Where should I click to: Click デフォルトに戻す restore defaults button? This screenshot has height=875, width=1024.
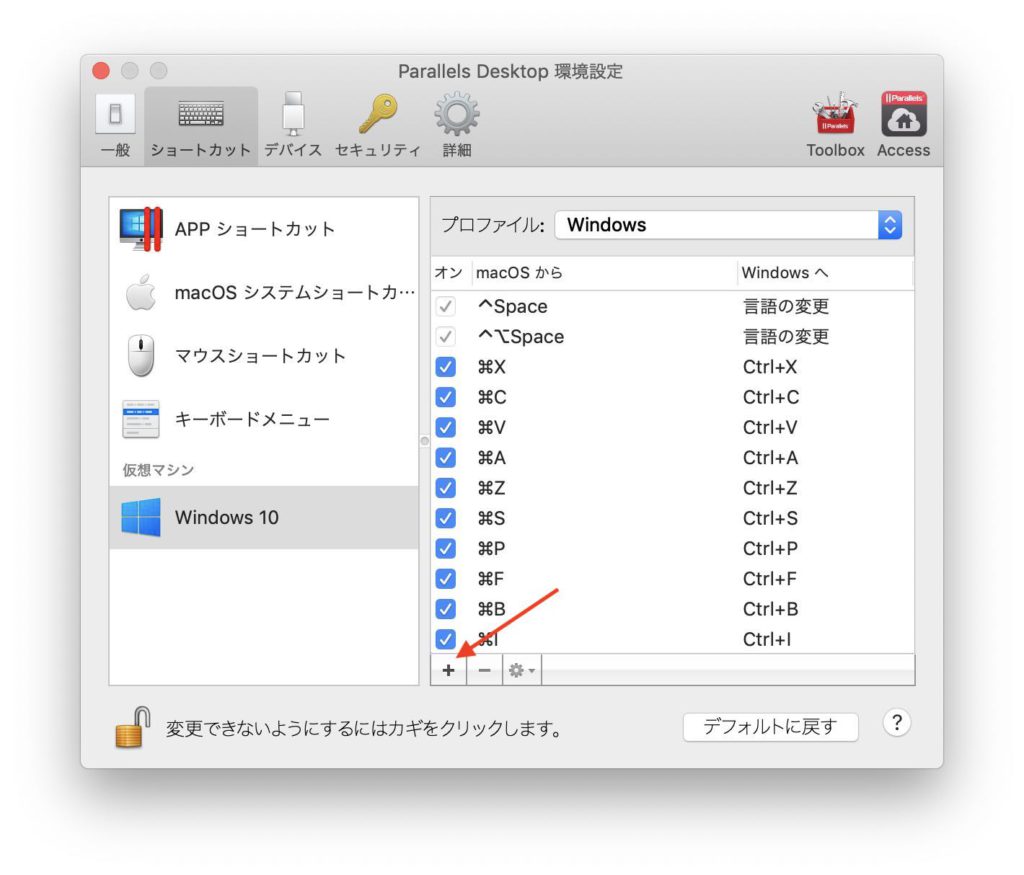771,727
